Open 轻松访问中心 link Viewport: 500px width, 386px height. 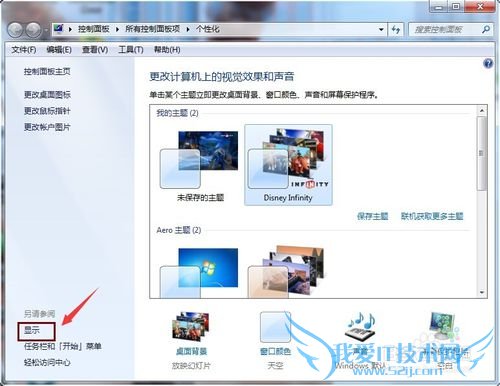pos(47,362)
